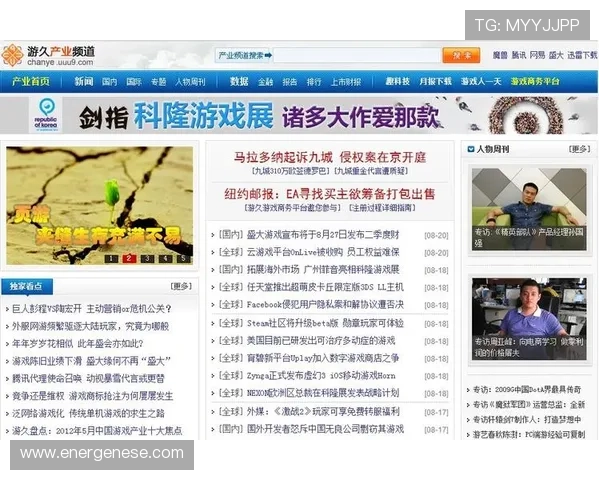Viewport: 600px width, 480px height.
Task: Click 更多 beside 独家看点
Action: pyautogui.click(x=181, y=286)
